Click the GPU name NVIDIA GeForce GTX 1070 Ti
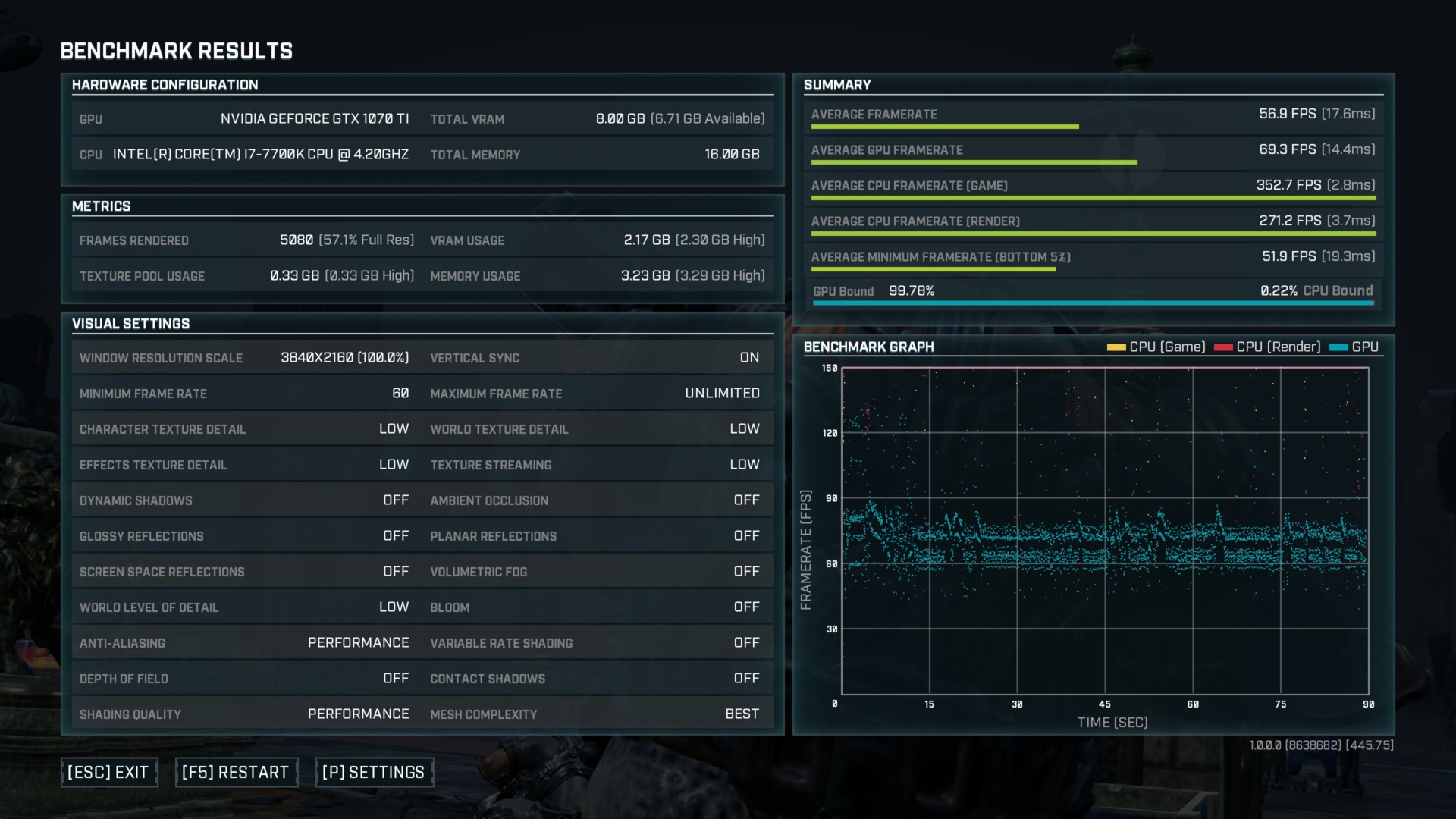1456x819 pixels. 314,118
